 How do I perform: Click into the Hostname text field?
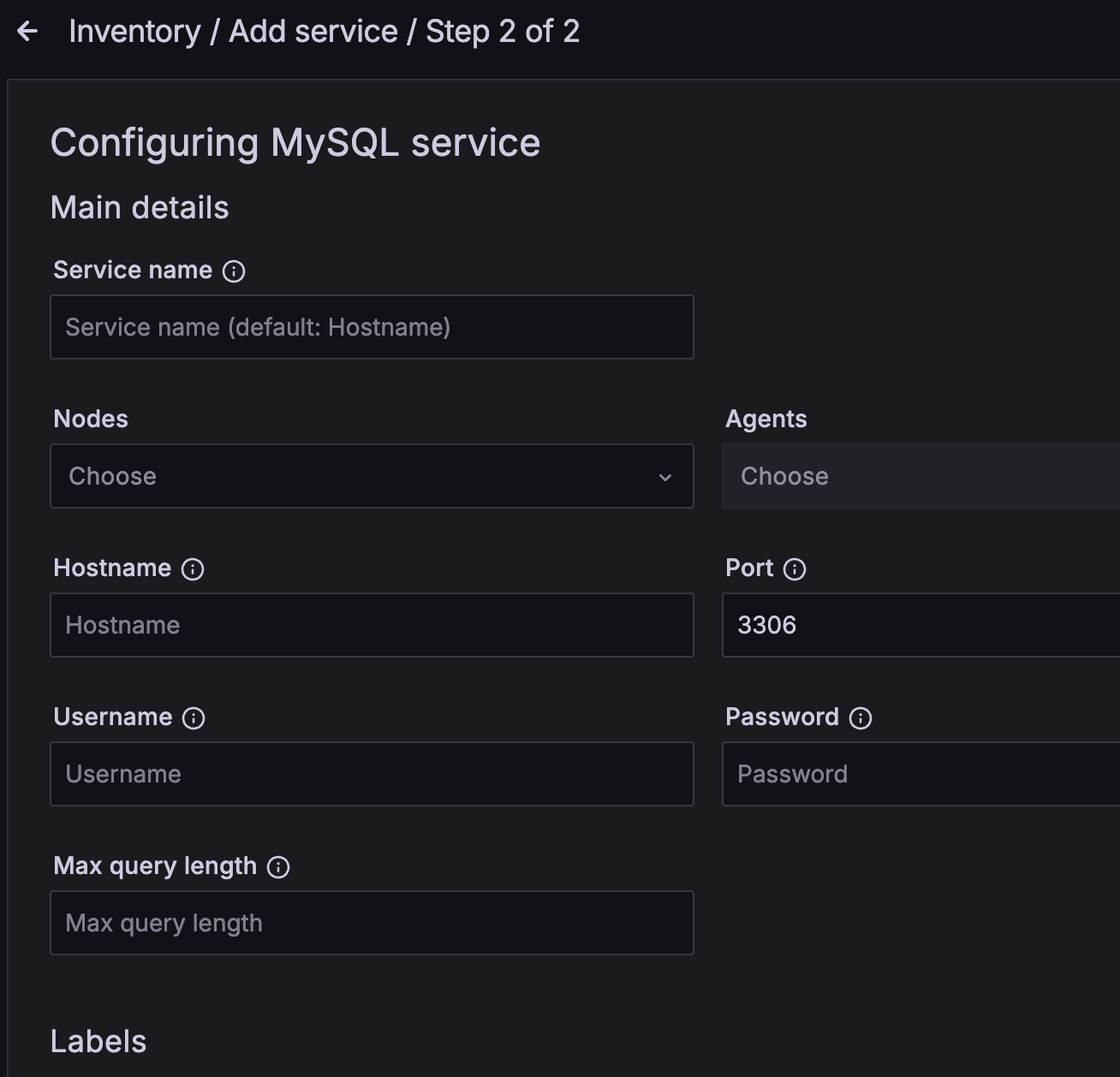[x=372, y=625]
